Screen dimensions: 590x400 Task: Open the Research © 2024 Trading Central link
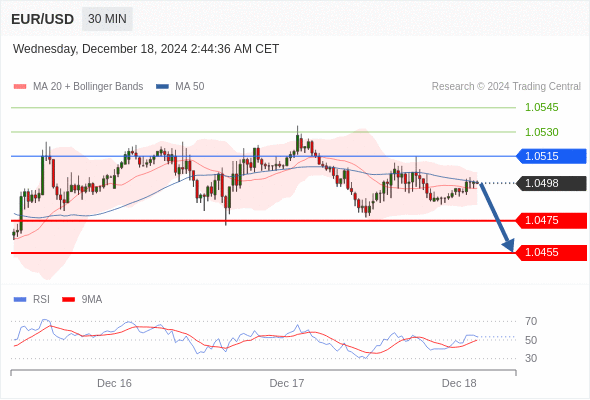click(x=506, y=87)
